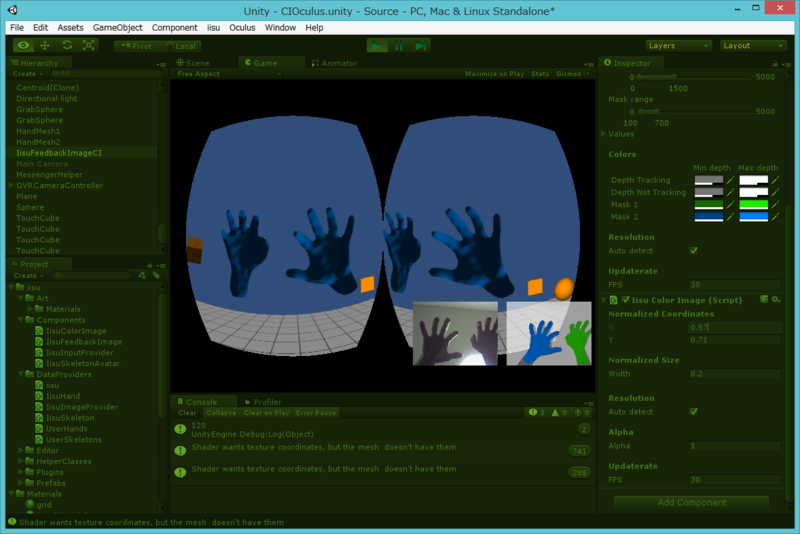The image size is (800, 534).
Task: Open the Component menu
Action: [x=174, y=28]
